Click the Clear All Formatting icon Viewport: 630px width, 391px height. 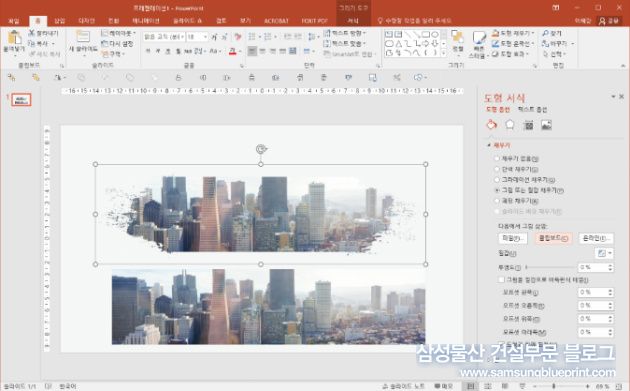tap(238, 37)
